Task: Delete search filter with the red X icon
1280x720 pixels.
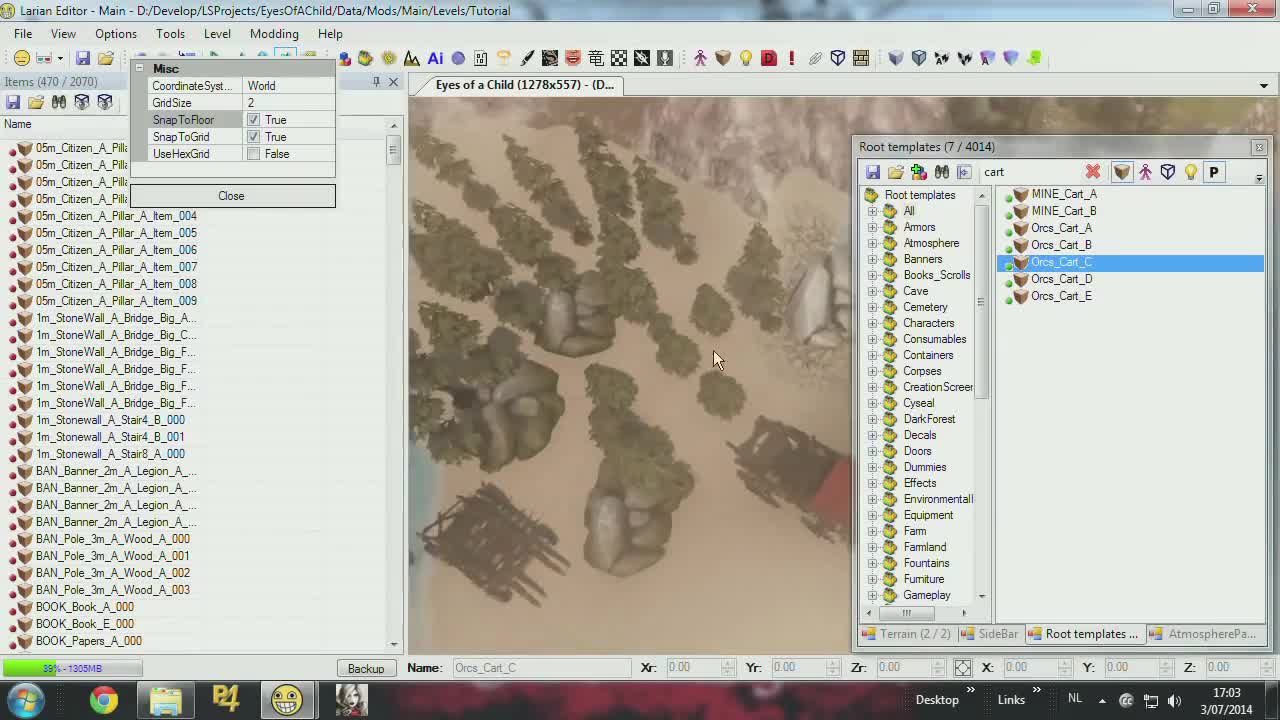Action: point(1093,172)
